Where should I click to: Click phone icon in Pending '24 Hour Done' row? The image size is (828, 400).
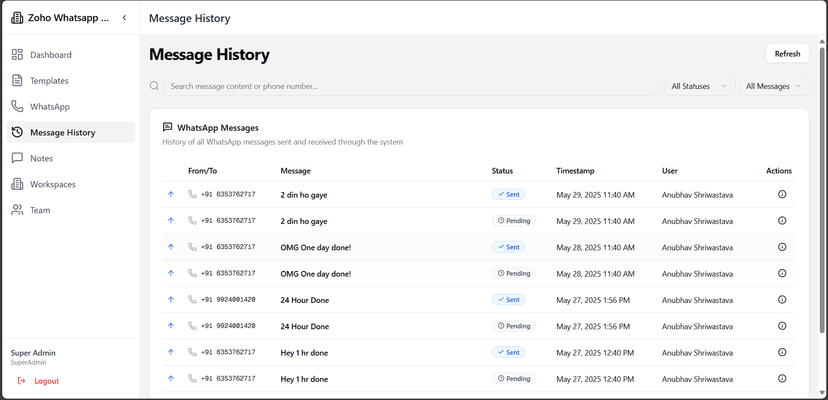tap(192, 325)
